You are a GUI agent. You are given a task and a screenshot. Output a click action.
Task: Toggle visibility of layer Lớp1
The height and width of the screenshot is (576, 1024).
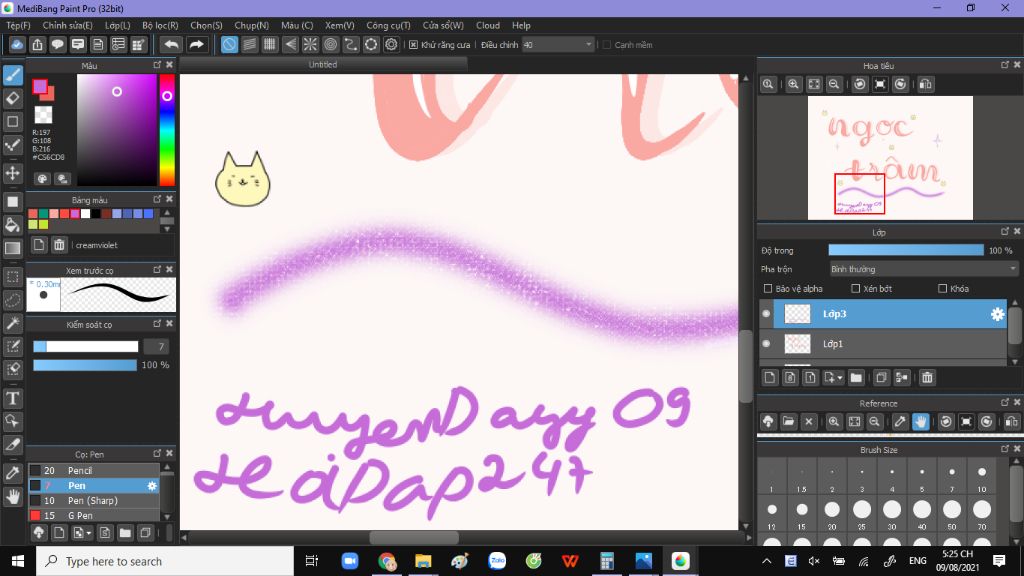point(766,344)
